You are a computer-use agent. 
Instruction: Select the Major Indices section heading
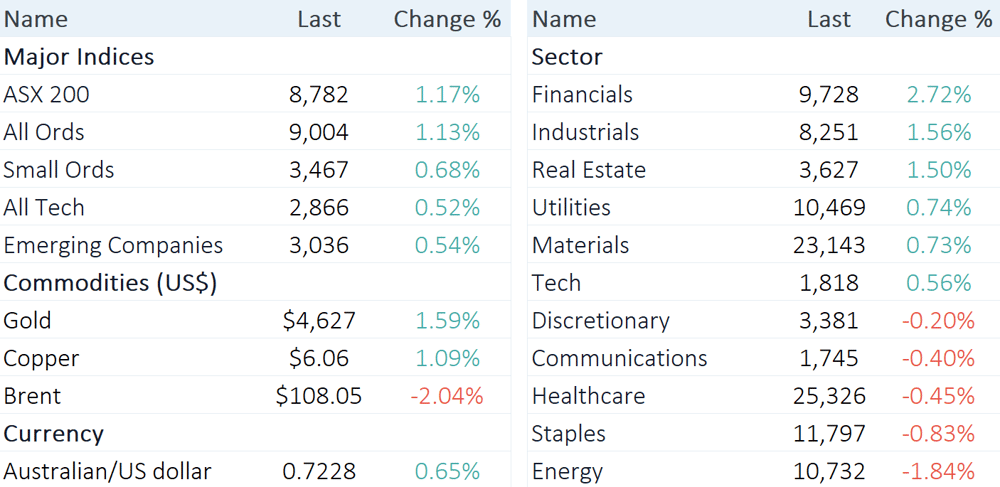pyautogui.click(x=79, y=57)
